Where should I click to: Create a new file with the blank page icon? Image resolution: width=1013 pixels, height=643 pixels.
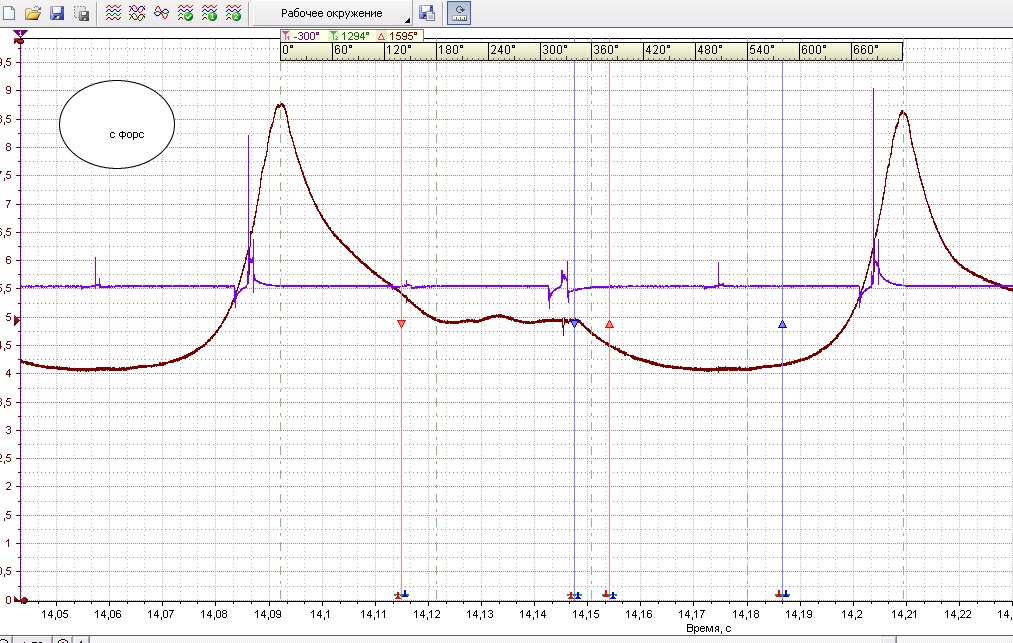[9, 13]
